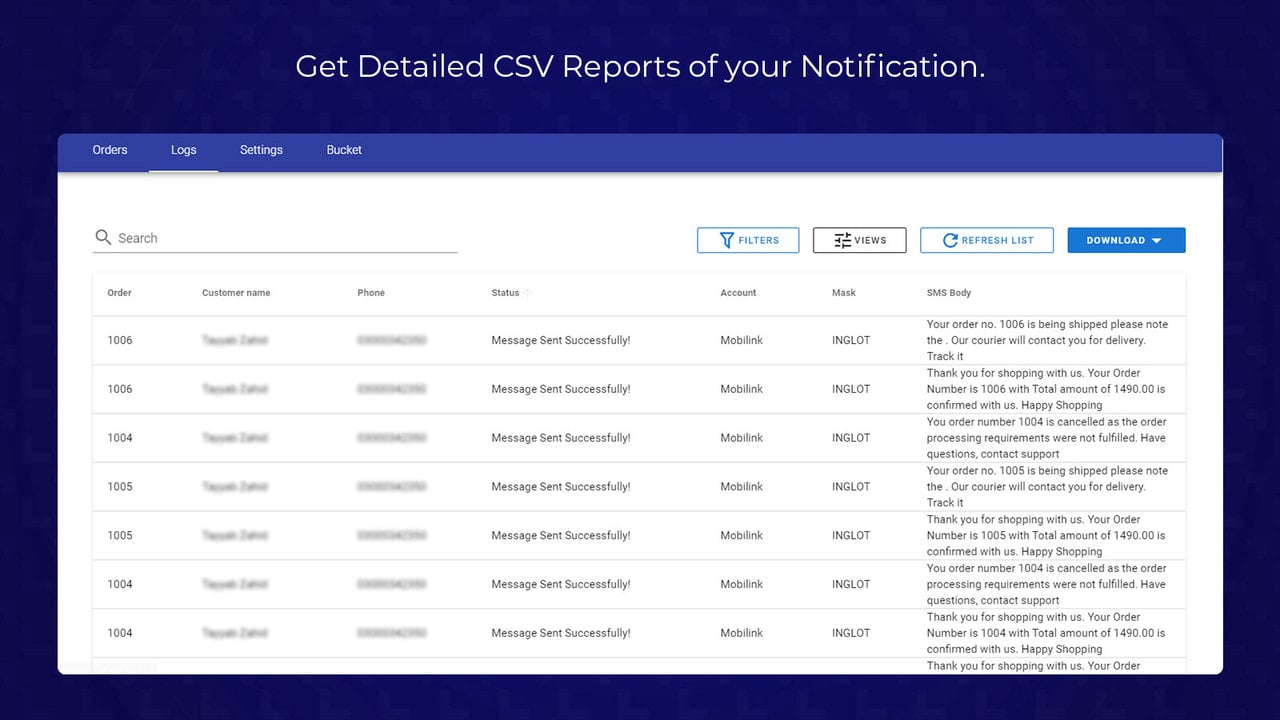
Task: Click the search magnifier icon
Action: [x=103, y=237]
